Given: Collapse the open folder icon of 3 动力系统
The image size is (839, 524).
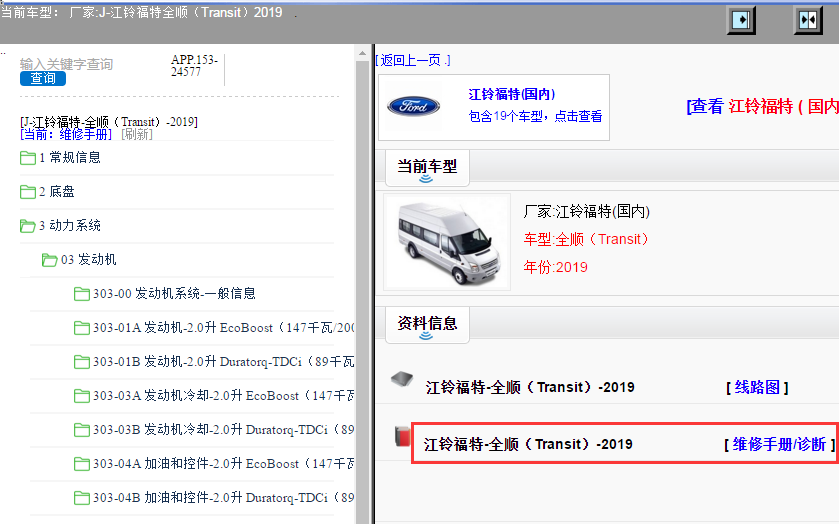Looking at the screenshot, I should [x=28, y=226].
